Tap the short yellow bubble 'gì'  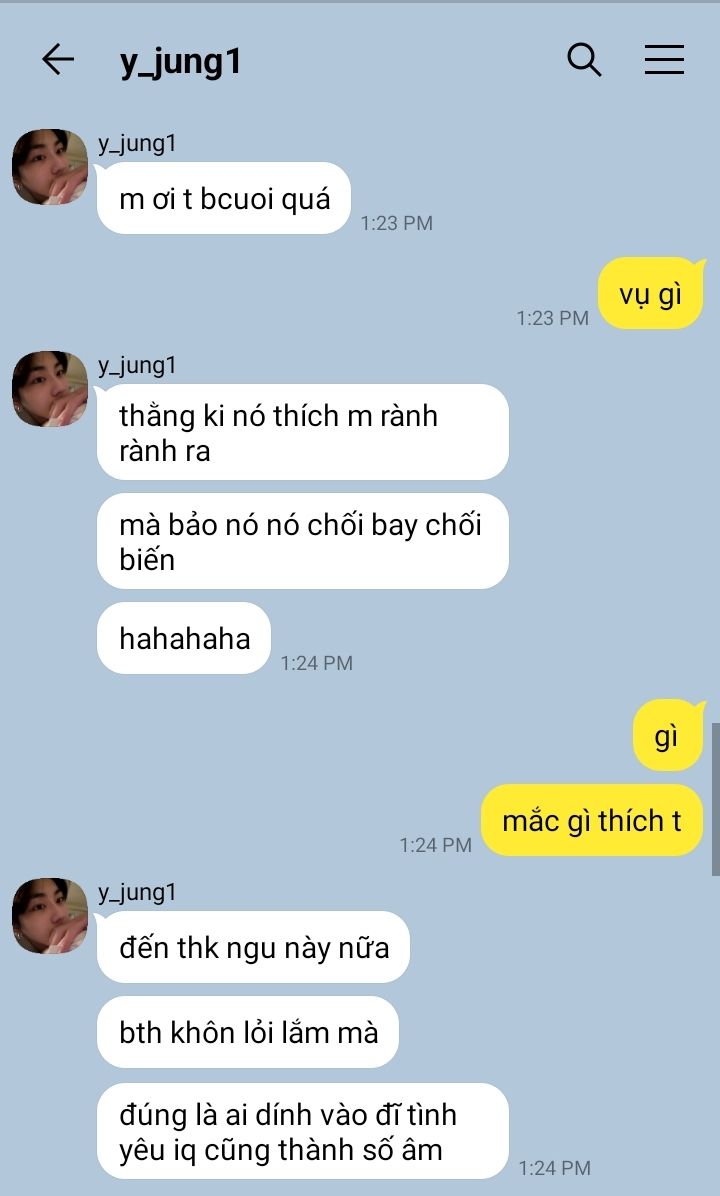point(667,736)
